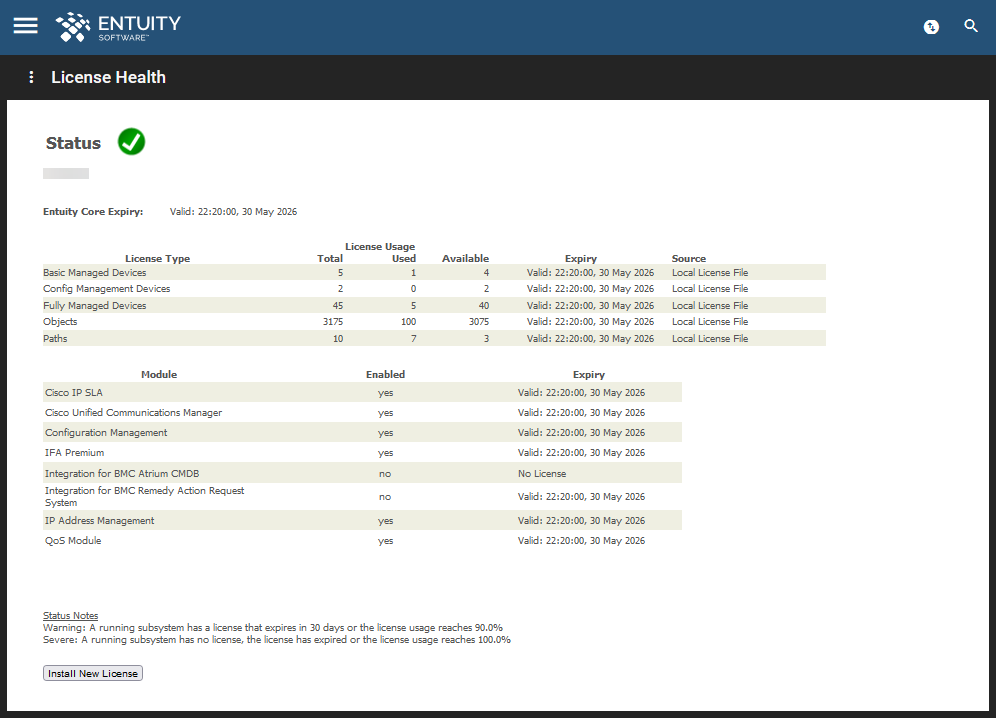Click Local License File for Objects row
Screen dimensions: 996x718
point(710,322)
